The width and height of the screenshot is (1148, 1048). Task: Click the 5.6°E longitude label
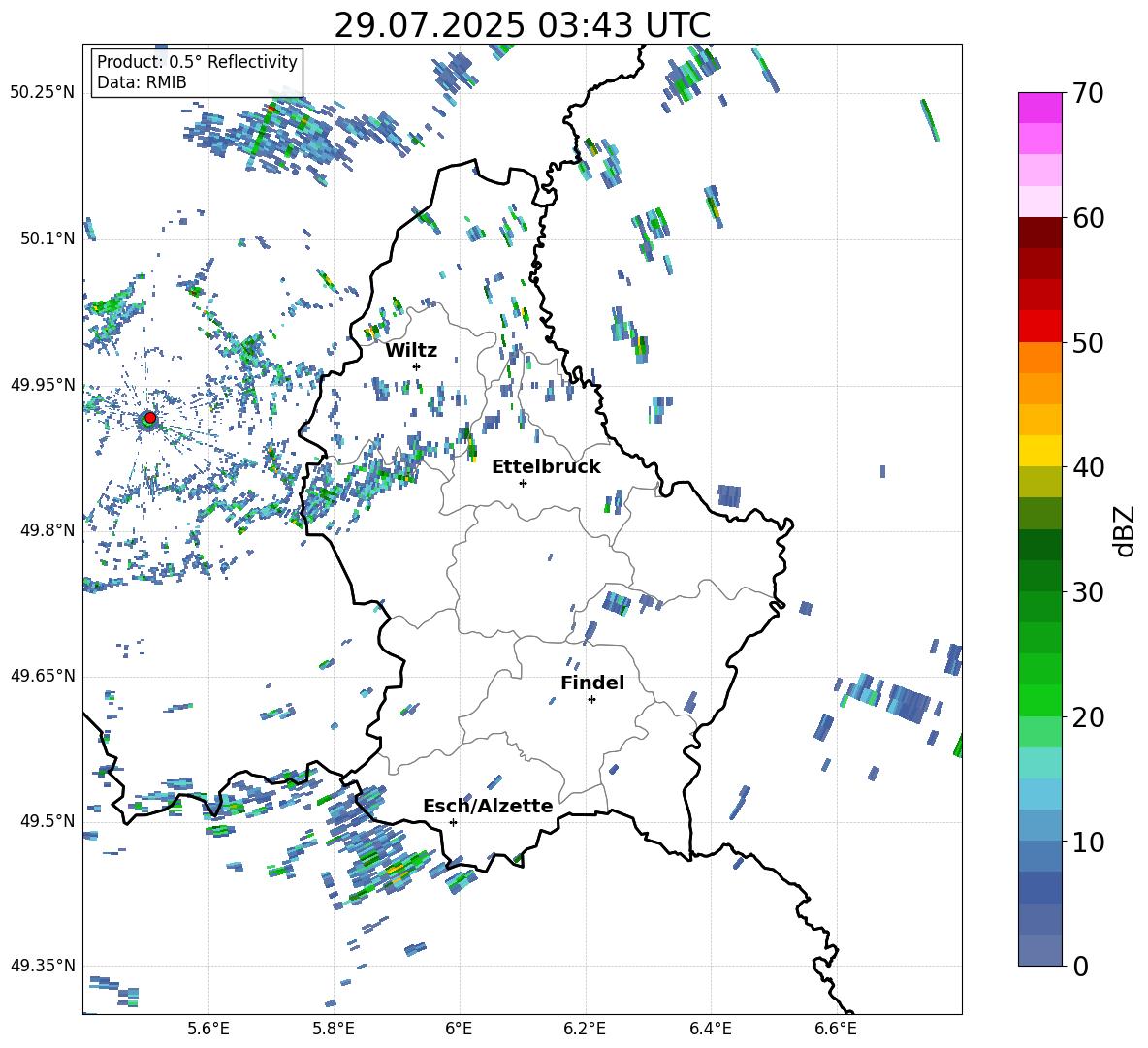coord(208,1029)
